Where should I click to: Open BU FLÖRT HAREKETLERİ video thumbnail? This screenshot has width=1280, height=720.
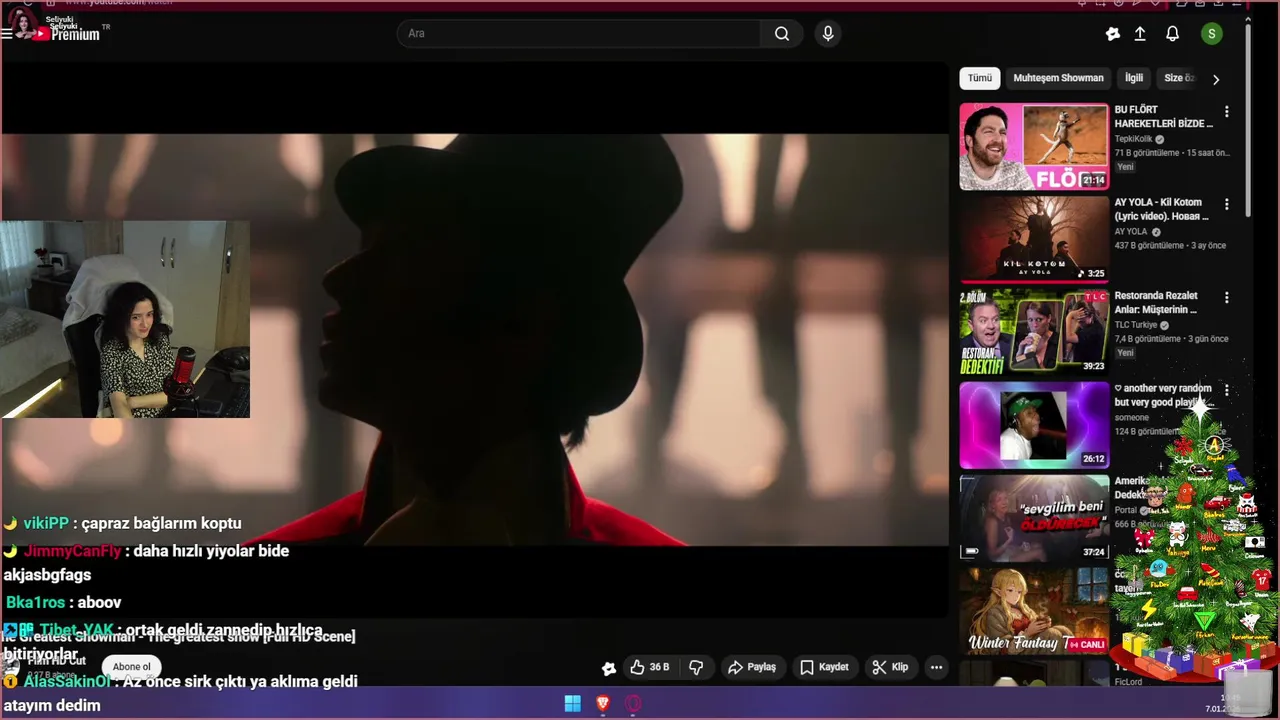point(1034,146)
